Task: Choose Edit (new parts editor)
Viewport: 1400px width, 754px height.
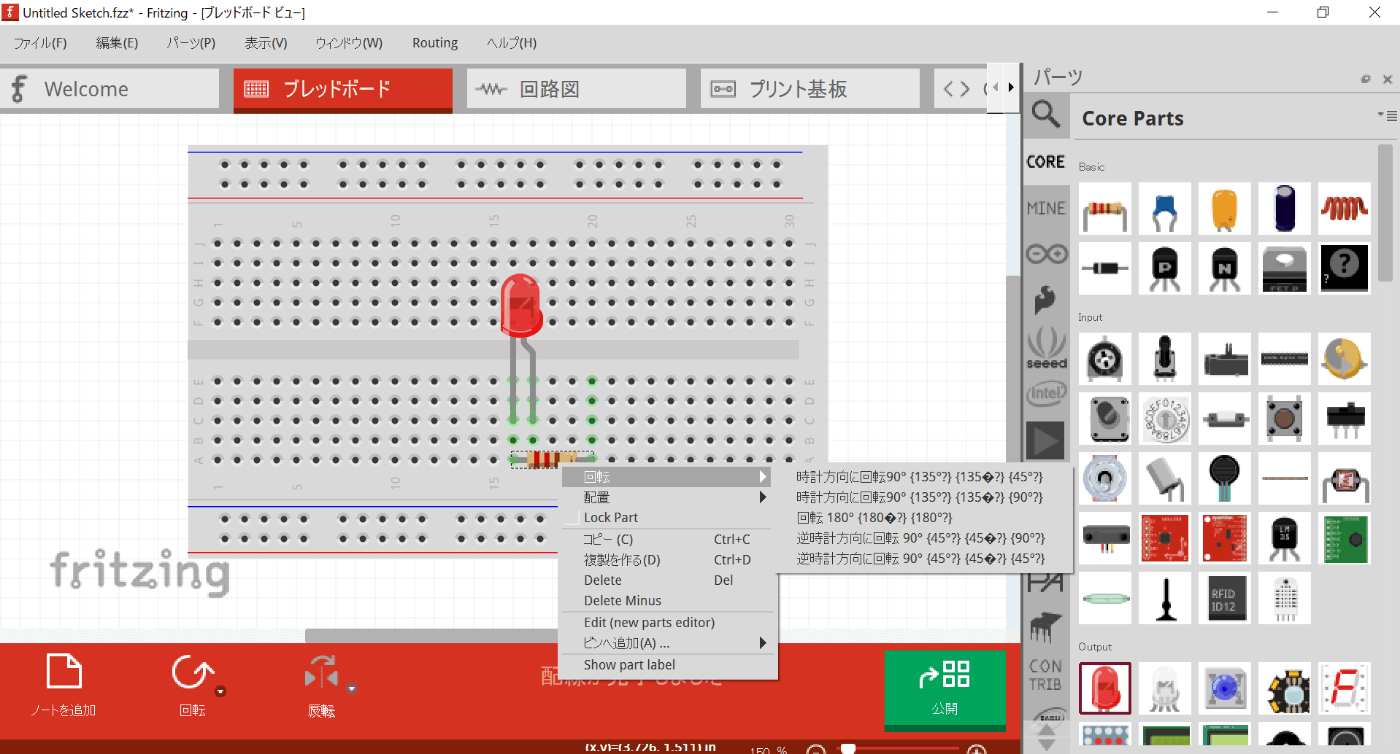Action: (667, 622)
